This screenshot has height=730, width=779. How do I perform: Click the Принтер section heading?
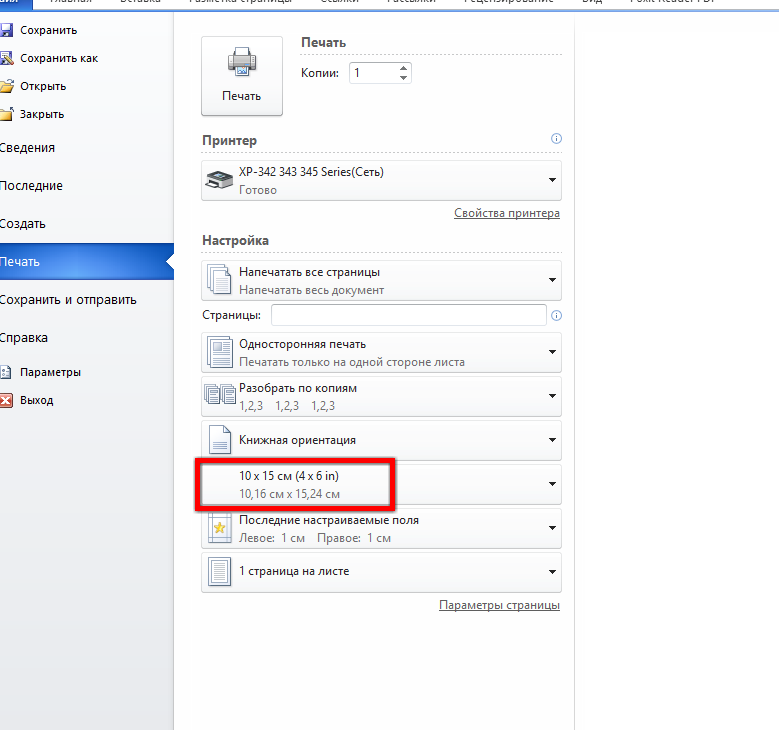point(230,141)
